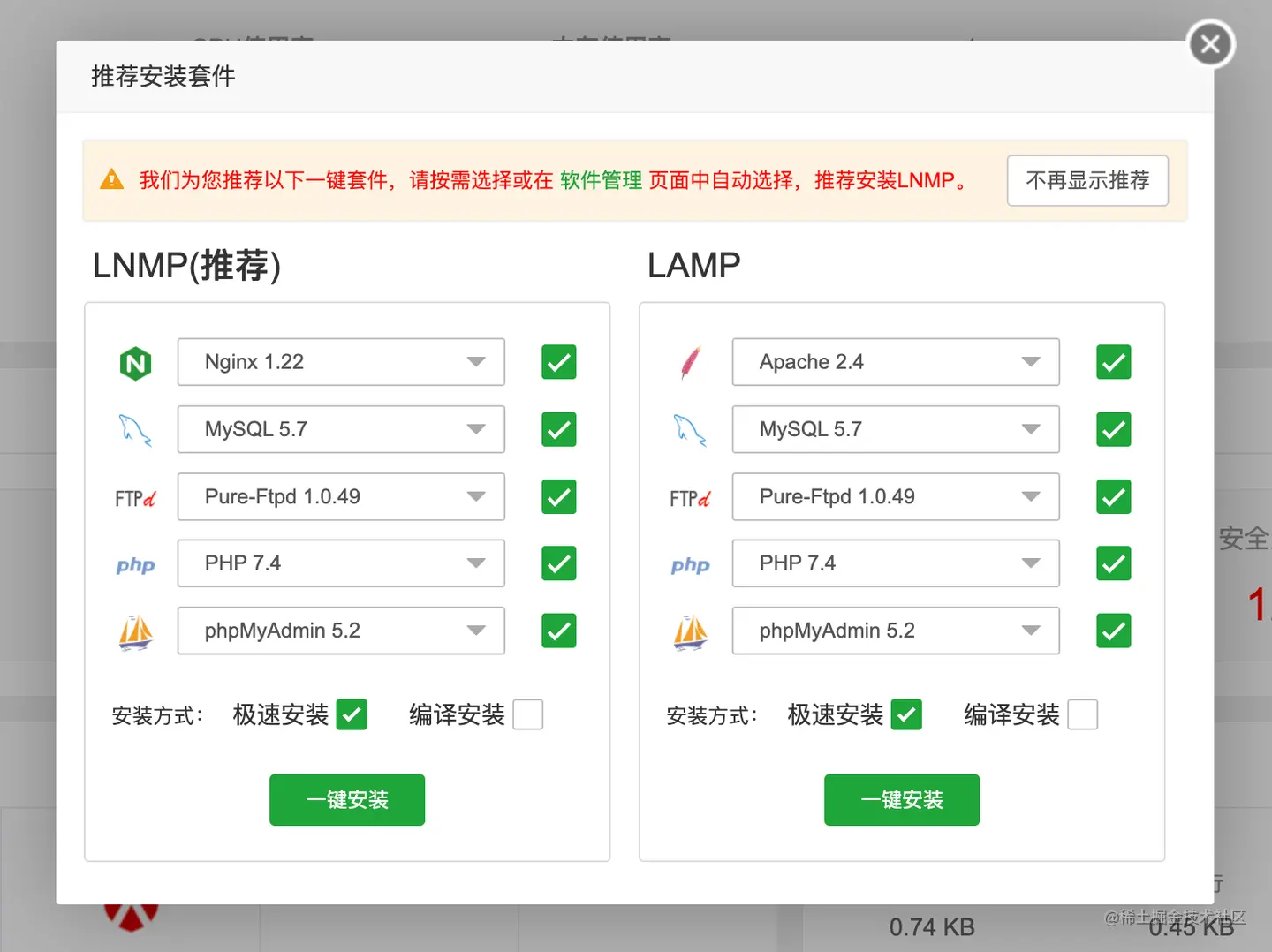Click 不再显示推荐 to dismiss recommendations
Image resolution: width=1272 pixels, height=952 pixels.
point(1087,180)
